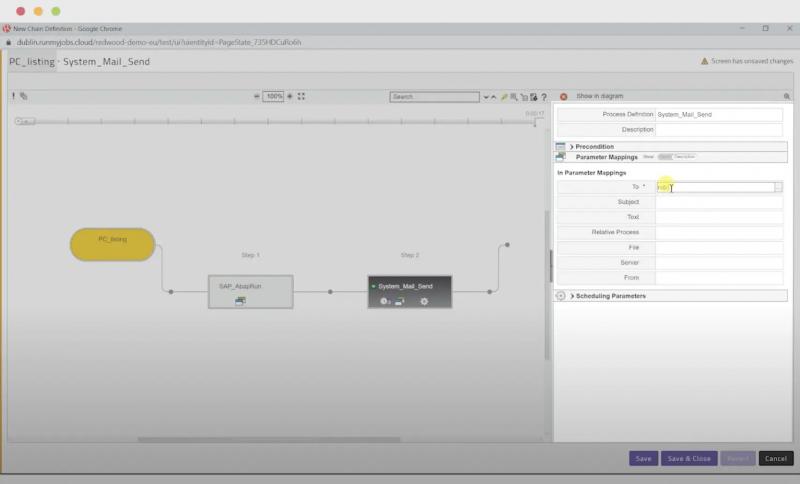
Task: Open the help question mark icon
Action: pos(544,97)
